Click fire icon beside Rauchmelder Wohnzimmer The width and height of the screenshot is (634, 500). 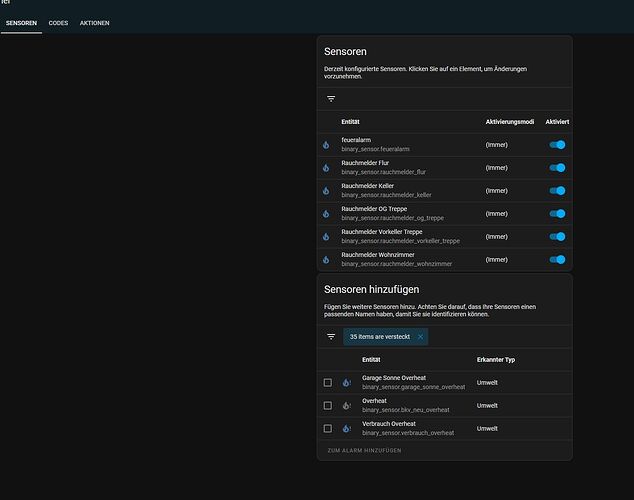326,260
